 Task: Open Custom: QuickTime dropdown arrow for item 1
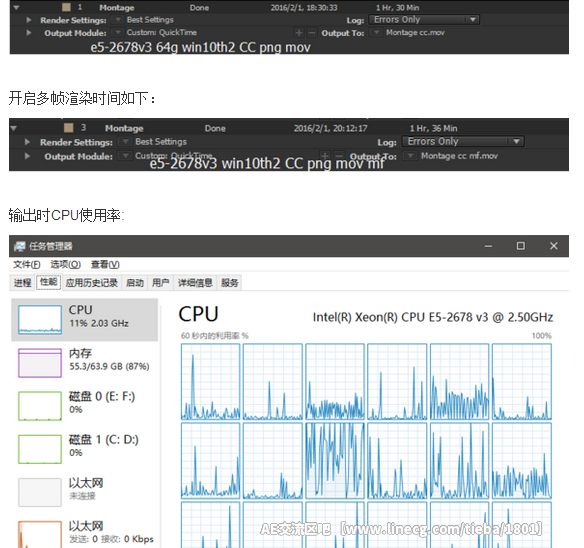(117, 32)
